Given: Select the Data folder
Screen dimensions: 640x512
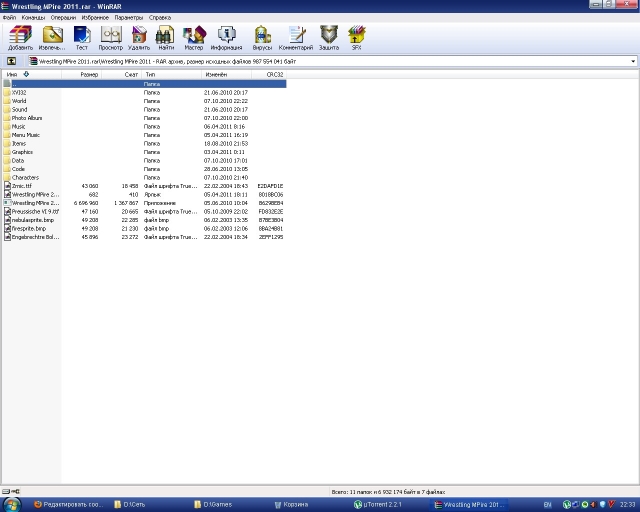Looking at the screenshot, I should [x=144, y=160].
